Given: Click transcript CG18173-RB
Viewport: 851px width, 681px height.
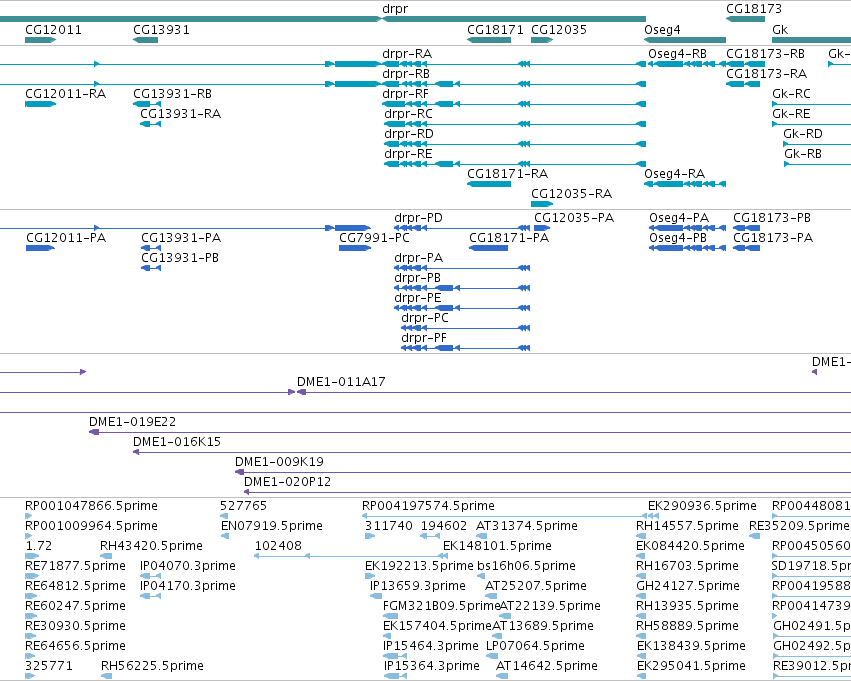Looking at the screenshot, I should [765, 54].
